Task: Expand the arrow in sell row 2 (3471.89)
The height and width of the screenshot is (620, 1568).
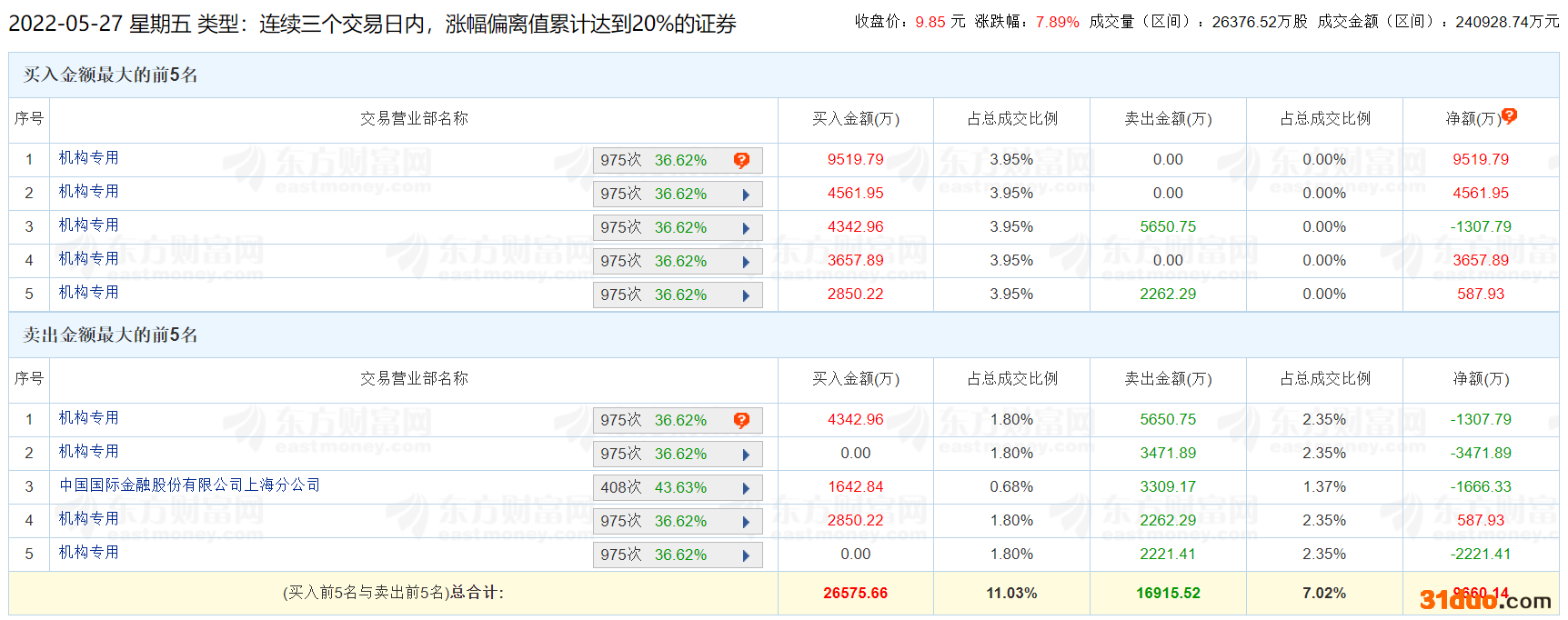Action: tap(746, 455)
